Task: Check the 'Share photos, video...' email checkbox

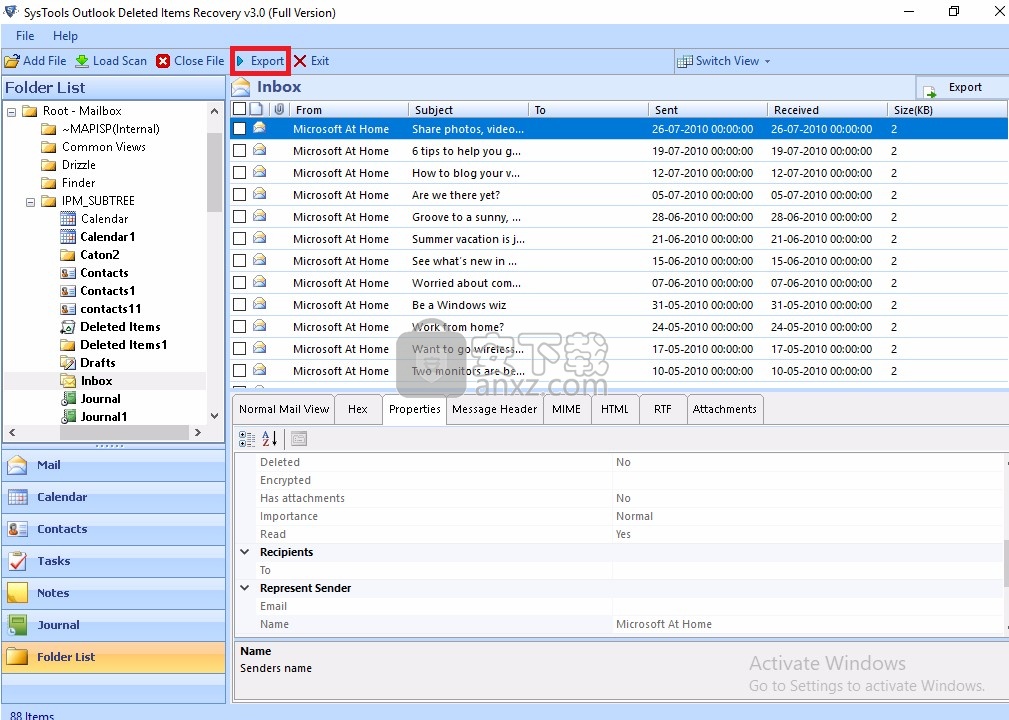Action: (x=239, y=129)
